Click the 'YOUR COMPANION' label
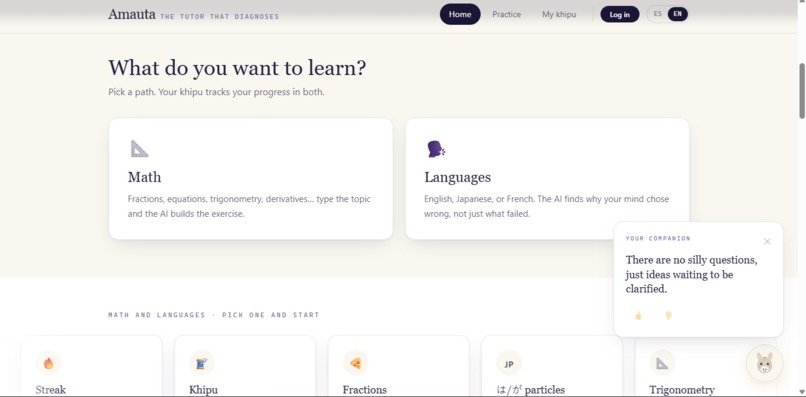This screenshot has height=397, width=806. pyautogui.click(x=658, y=239)
